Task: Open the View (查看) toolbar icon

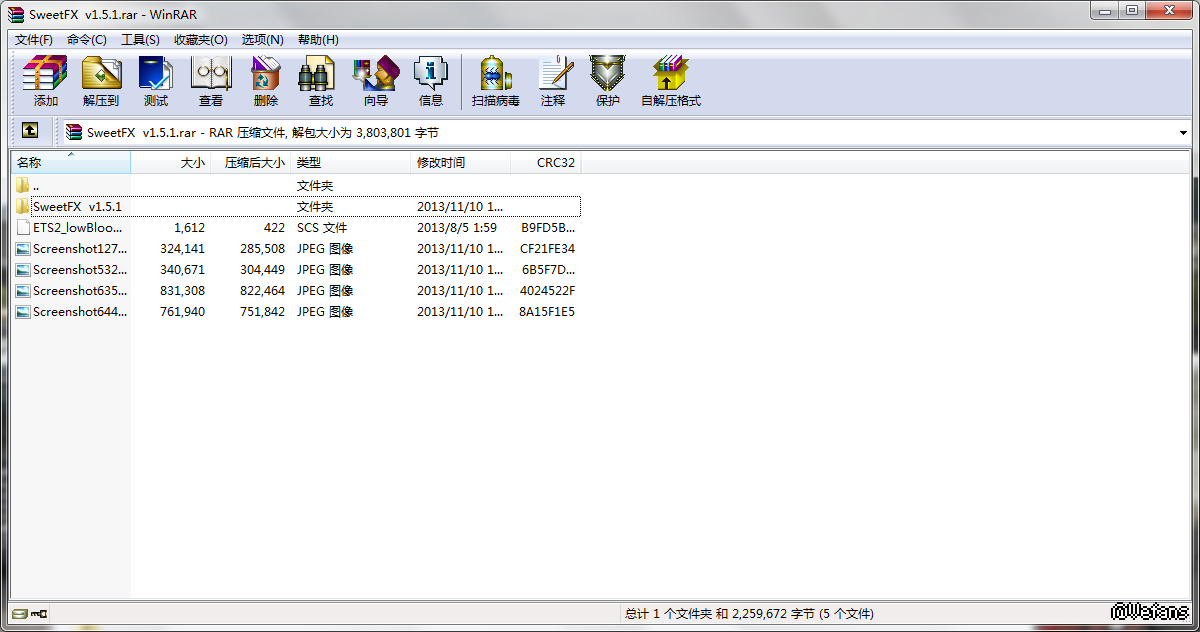Action: click(211, 82)
